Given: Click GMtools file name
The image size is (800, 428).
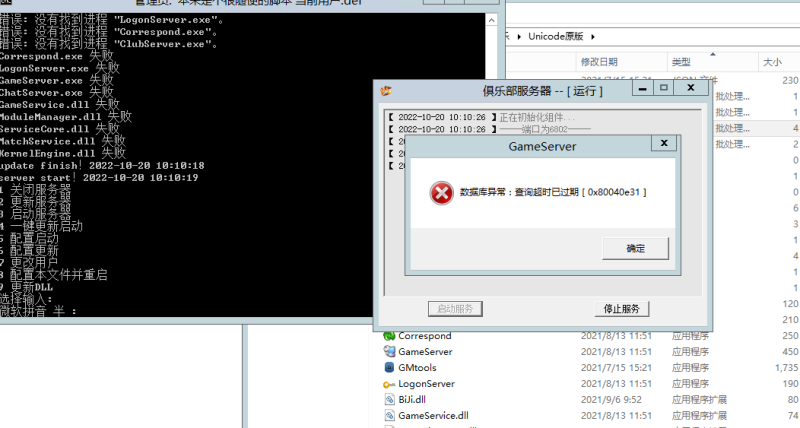Looking at the screenshot, I should [x=417, y=367].
